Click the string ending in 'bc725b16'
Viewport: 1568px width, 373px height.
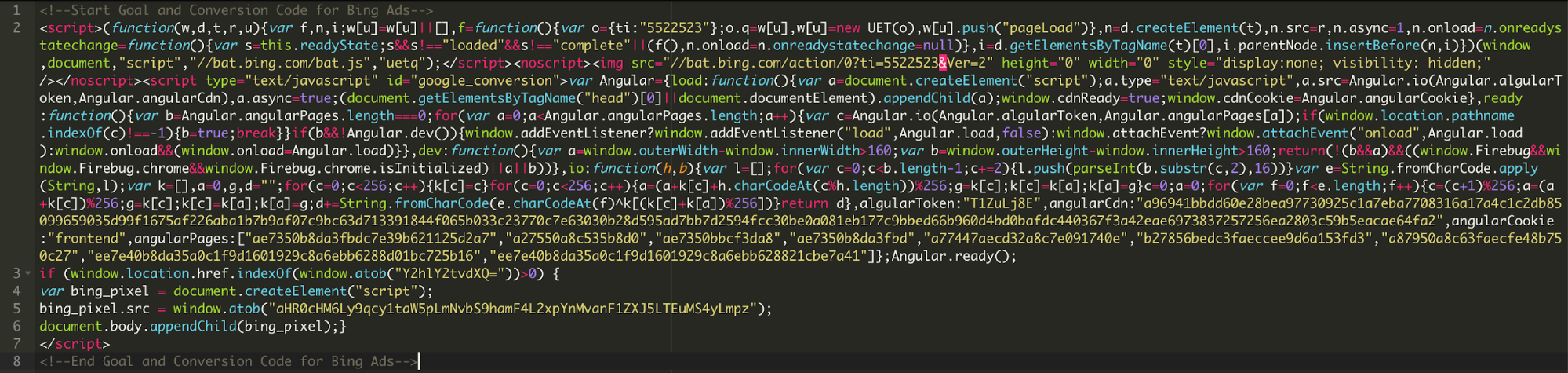pos(285,256)
